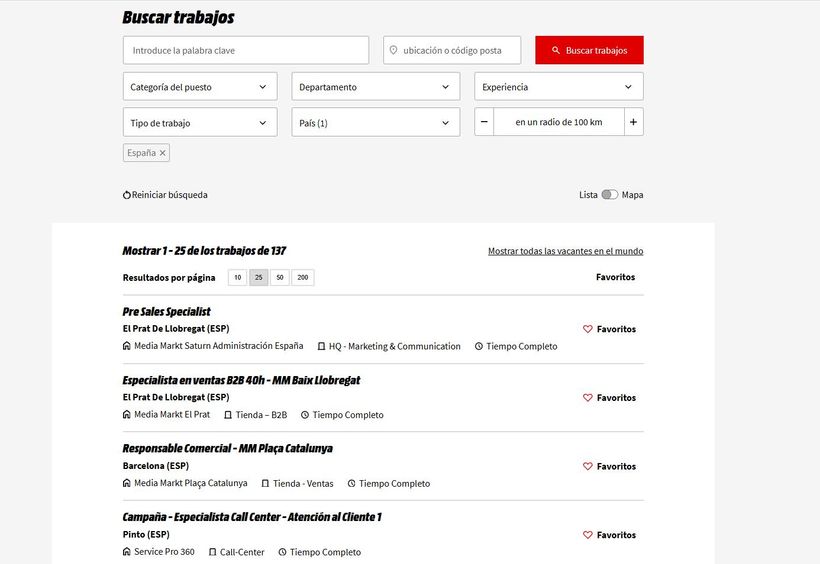Show 200 results per page
820x564 pixels.
click(x=303, y=277)
